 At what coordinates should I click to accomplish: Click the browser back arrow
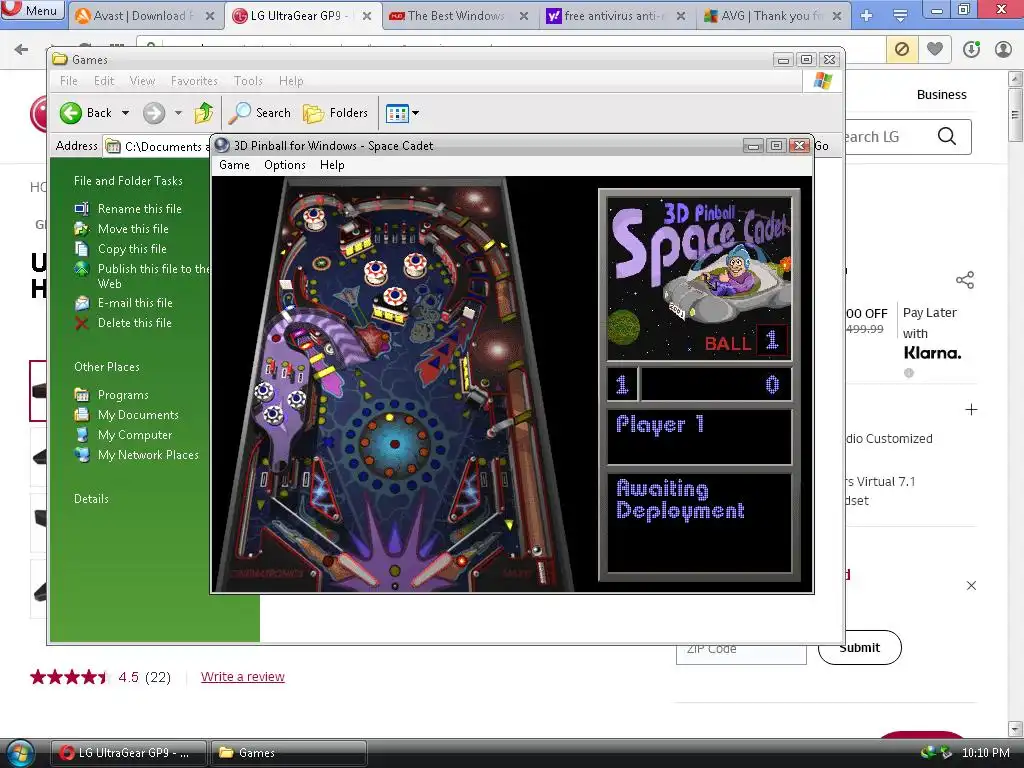click(x=21, y=49)
